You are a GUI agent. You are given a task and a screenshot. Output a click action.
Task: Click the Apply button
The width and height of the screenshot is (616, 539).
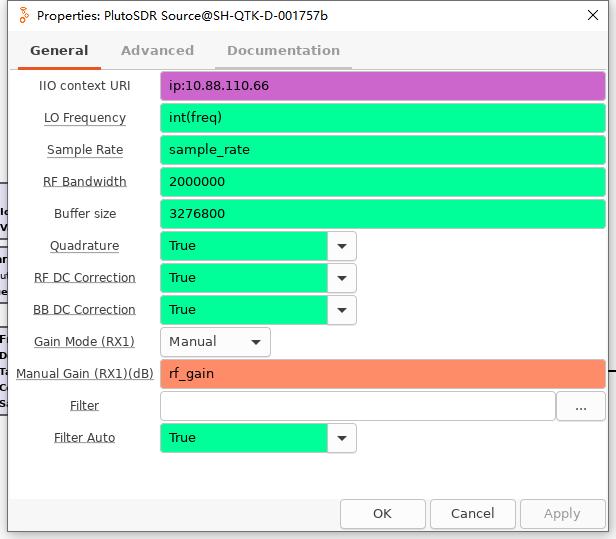click(563, 513)
